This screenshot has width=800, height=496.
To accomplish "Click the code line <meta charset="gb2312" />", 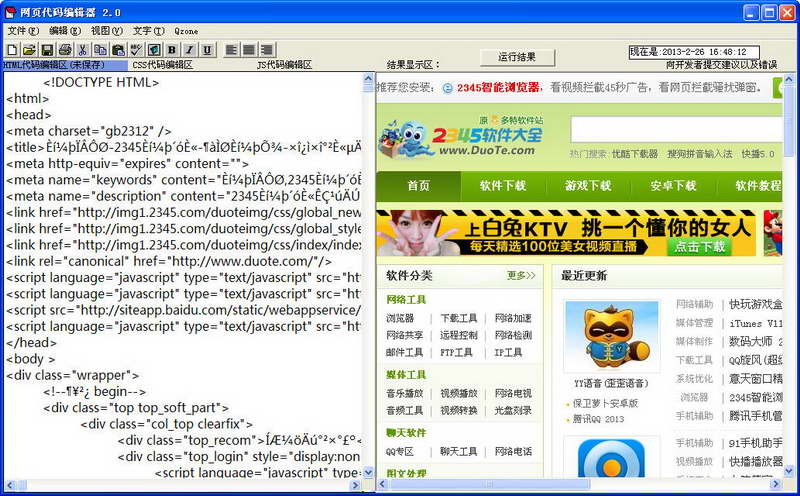I will tap(89, 131).
